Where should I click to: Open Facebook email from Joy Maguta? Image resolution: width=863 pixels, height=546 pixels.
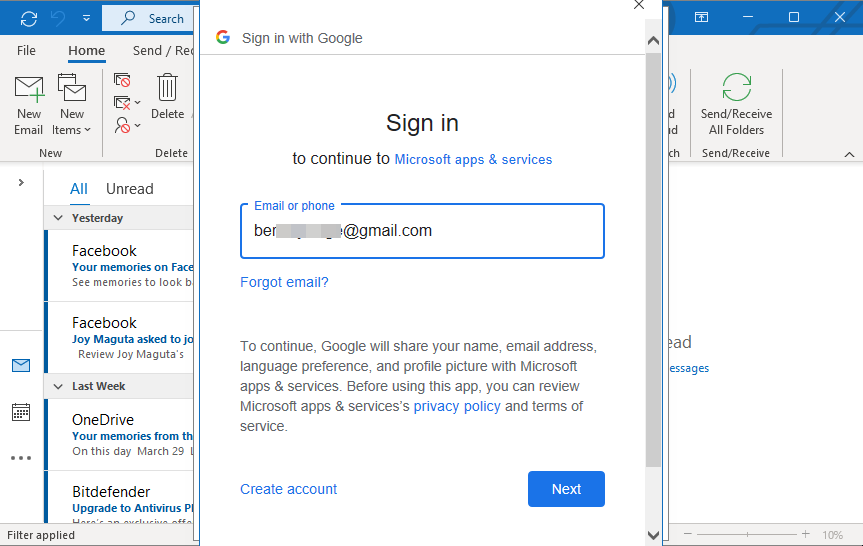point(119,338)
